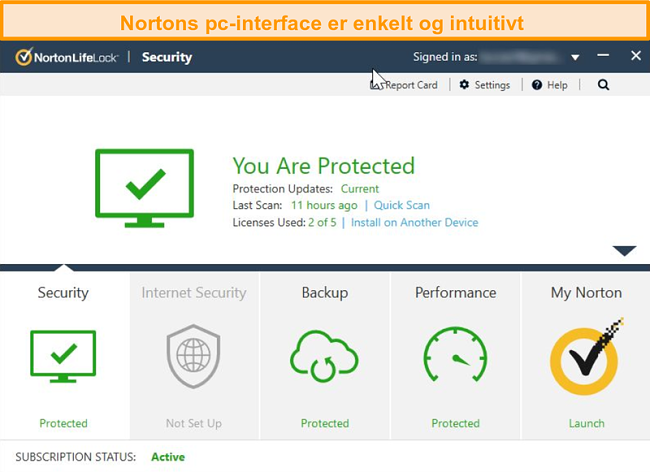Expand the details panel down arrow
This screenshot has height=472, width=650.
[x=624, y=250]
